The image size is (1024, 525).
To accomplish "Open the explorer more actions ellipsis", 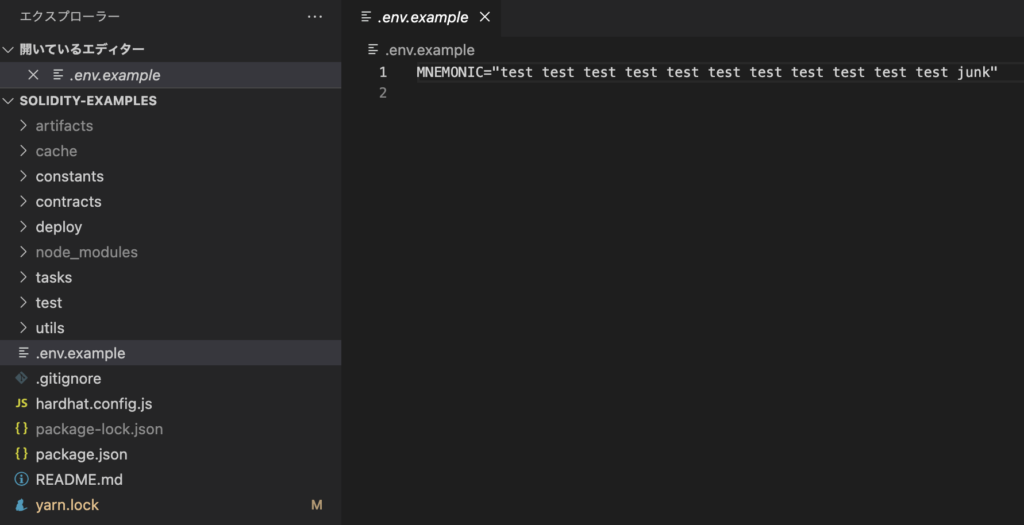I will [315, 17].
